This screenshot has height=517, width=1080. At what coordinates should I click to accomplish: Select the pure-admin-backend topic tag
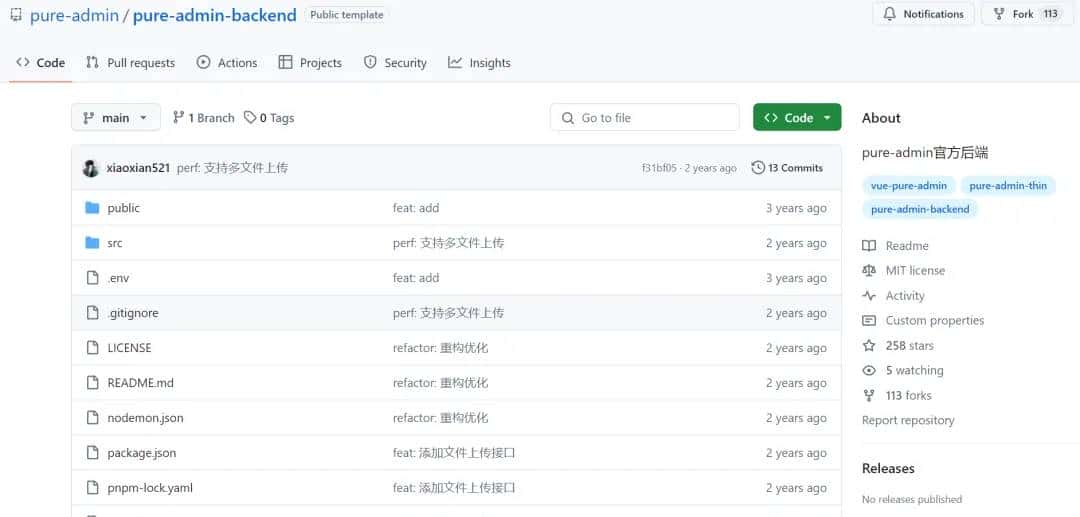coord(920,209)
